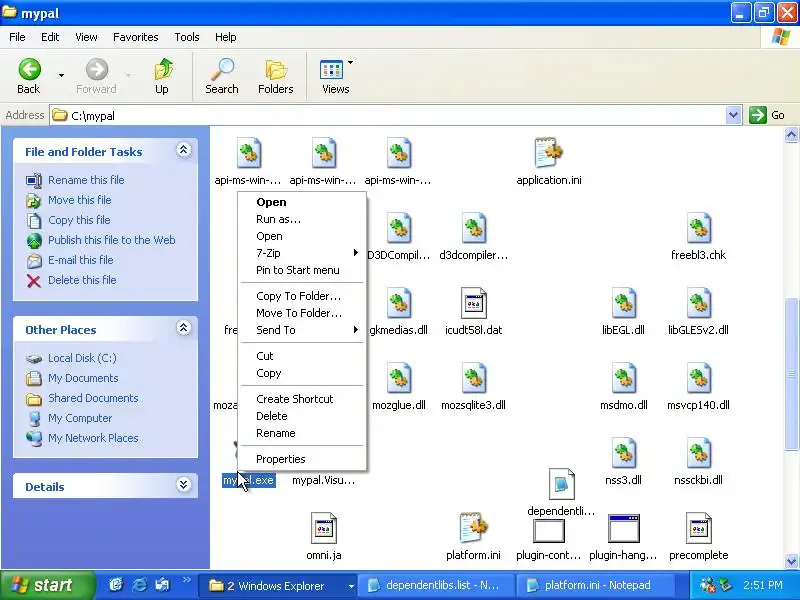The height and width of the screenshot is (600, 800).
Task: Open My Network Places link
Action: coord(93,438)
